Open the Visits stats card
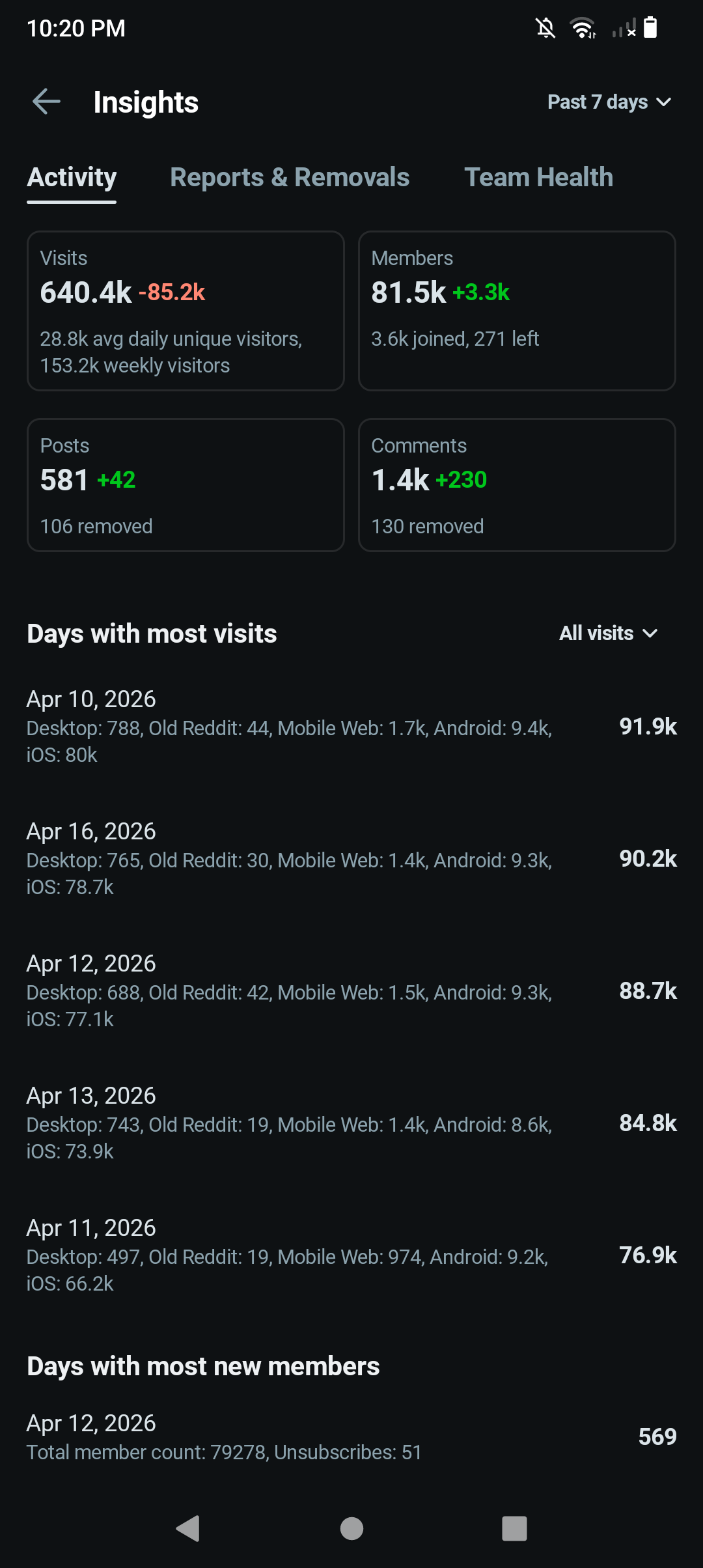Viewport: 703px width, 1568px height. click(x=186, y=311)
